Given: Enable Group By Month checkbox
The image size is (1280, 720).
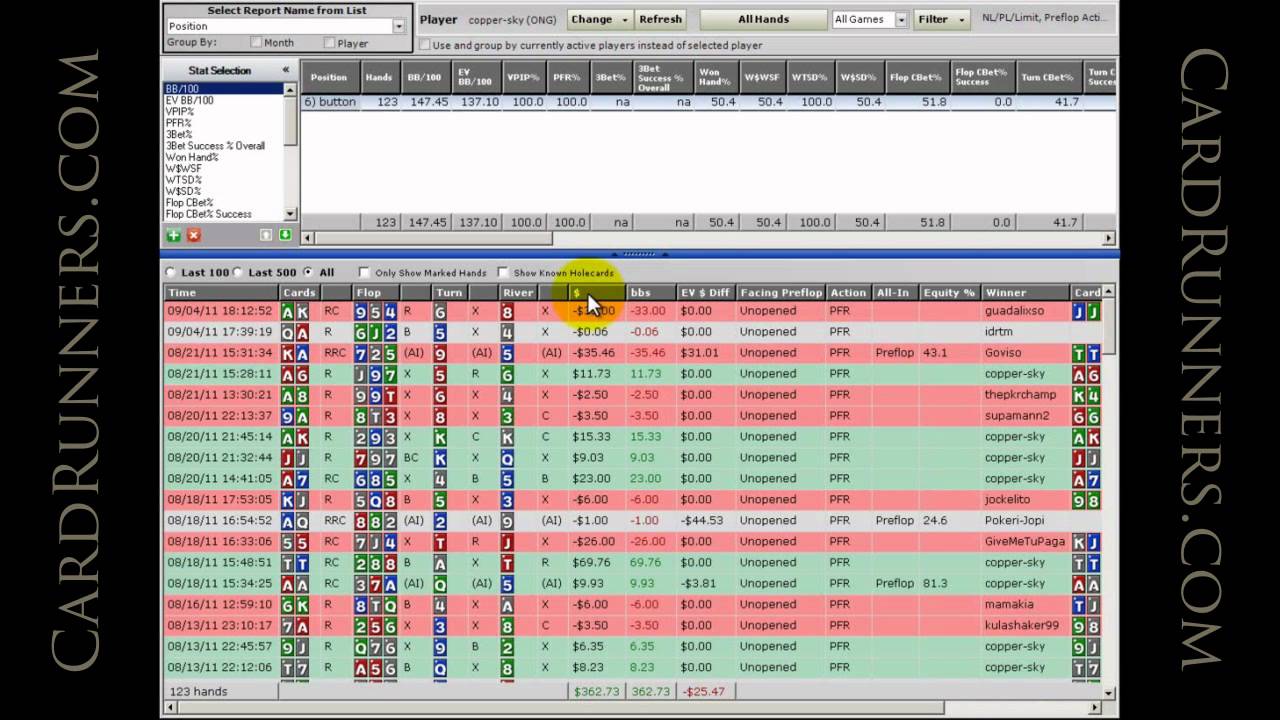Looking at the screenshot, I should tap(256, 43).
